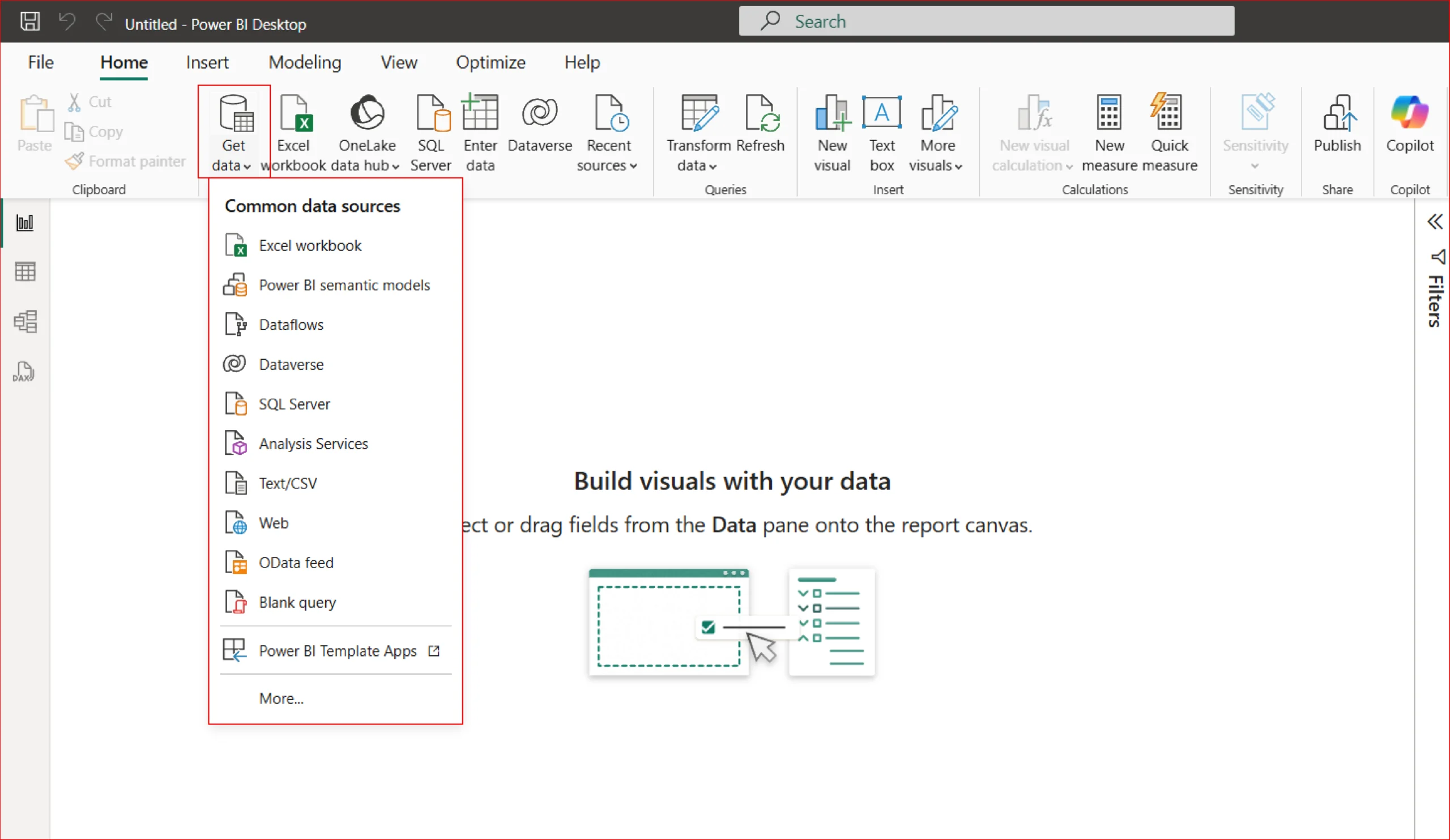Open the New visual calculation dropdown

(1033, 132)
